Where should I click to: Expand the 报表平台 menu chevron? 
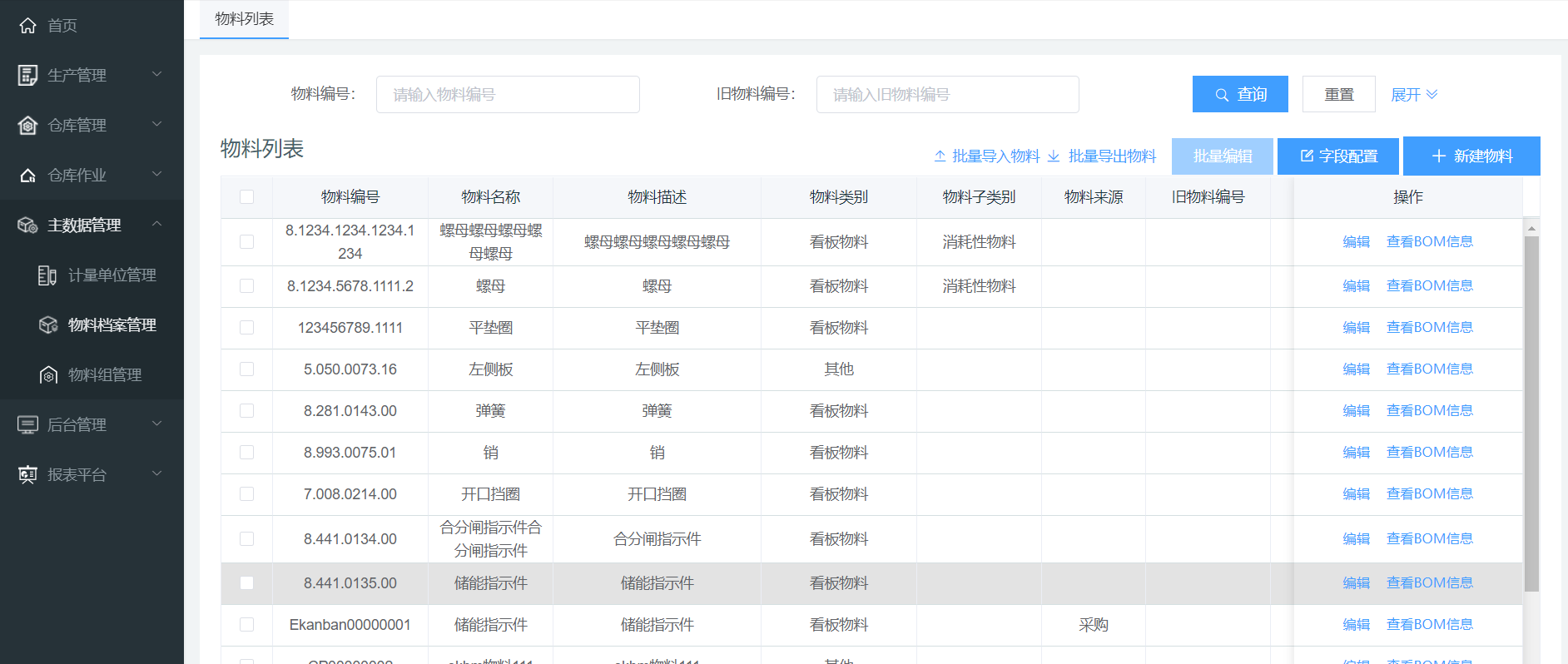pos(156,474)
